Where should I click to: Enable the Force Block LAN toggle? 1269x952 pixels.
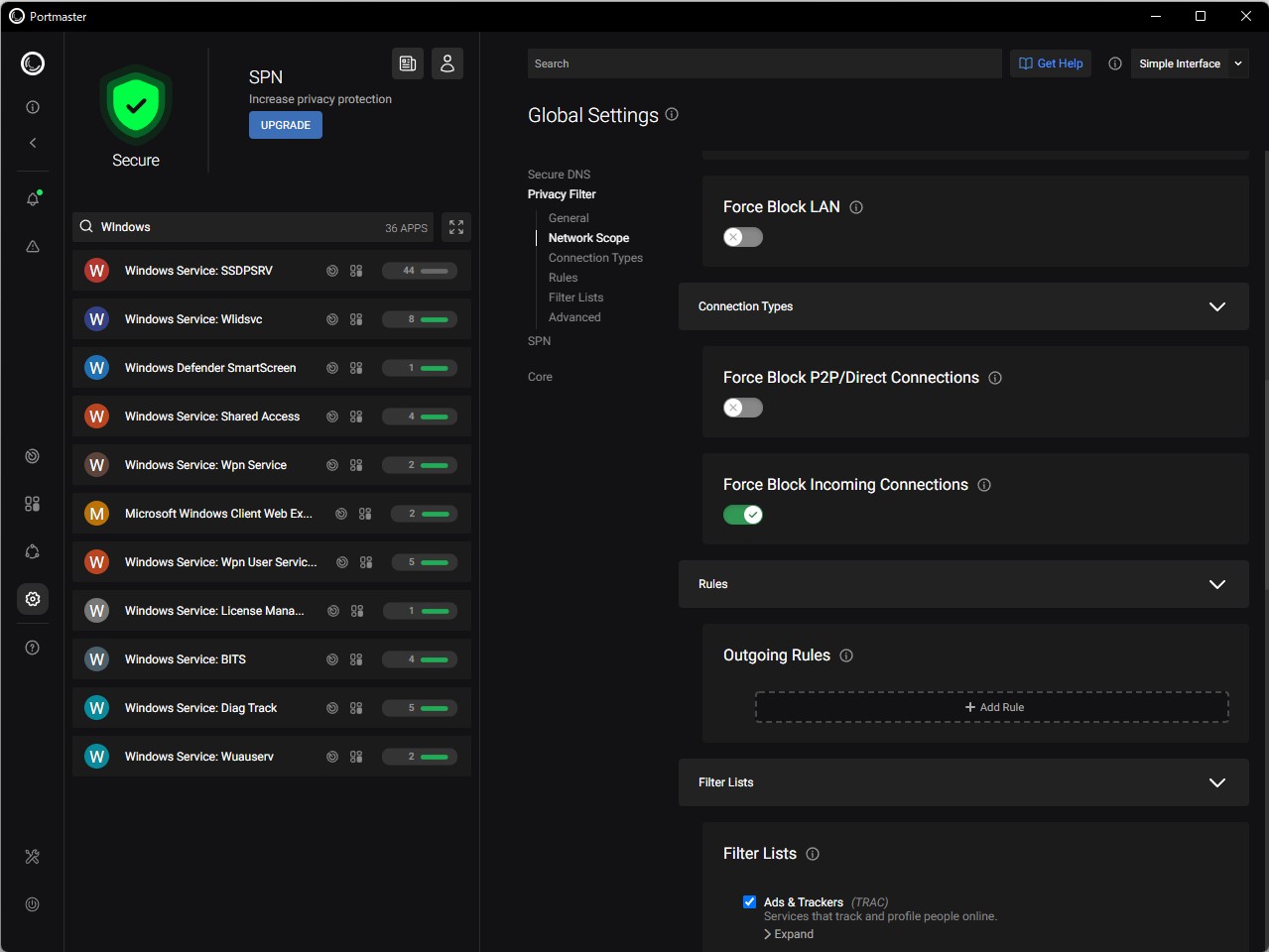[x=743, y=237]
